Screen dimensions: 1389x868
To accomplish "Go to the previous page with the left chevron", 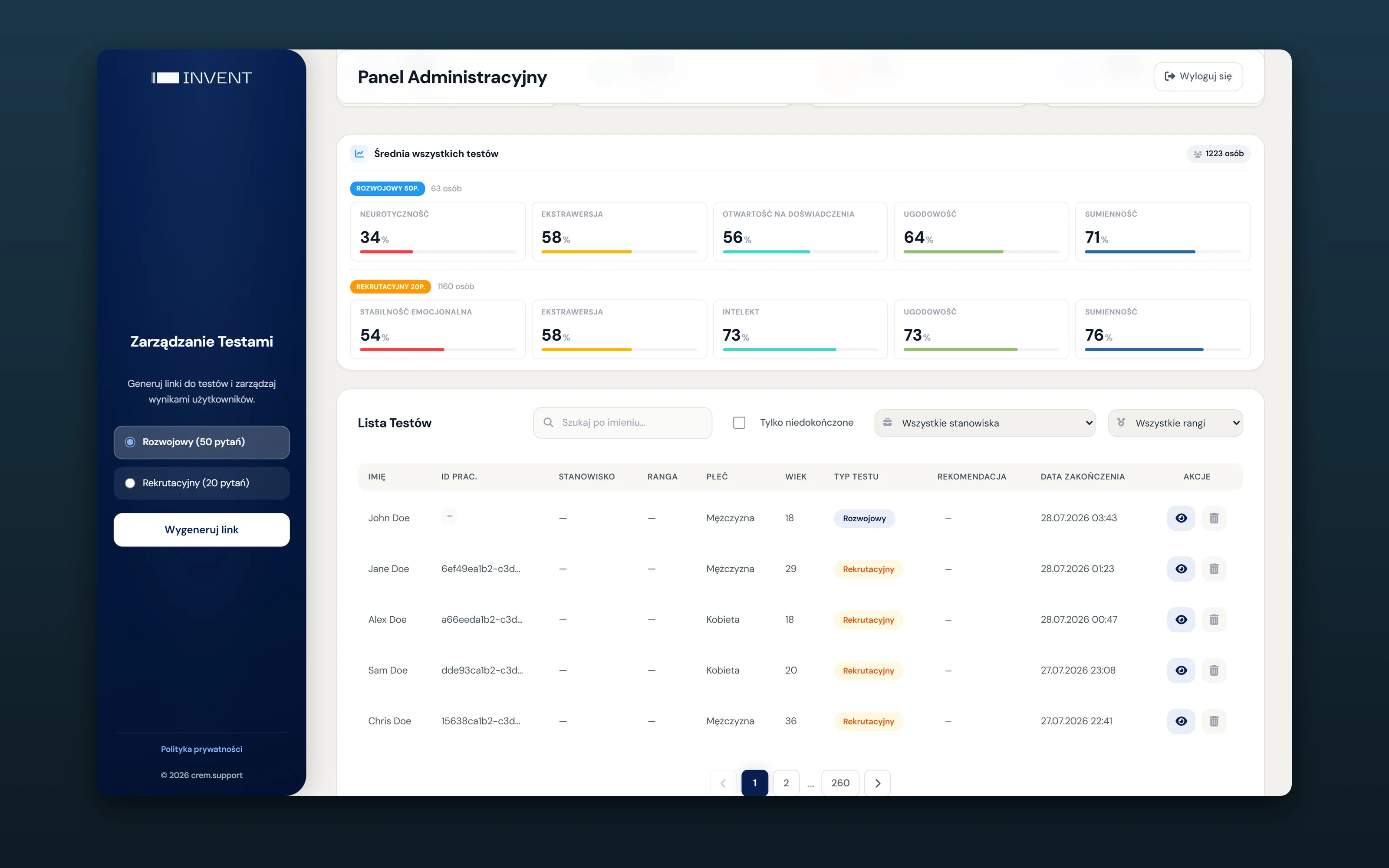I will point(723,783).
